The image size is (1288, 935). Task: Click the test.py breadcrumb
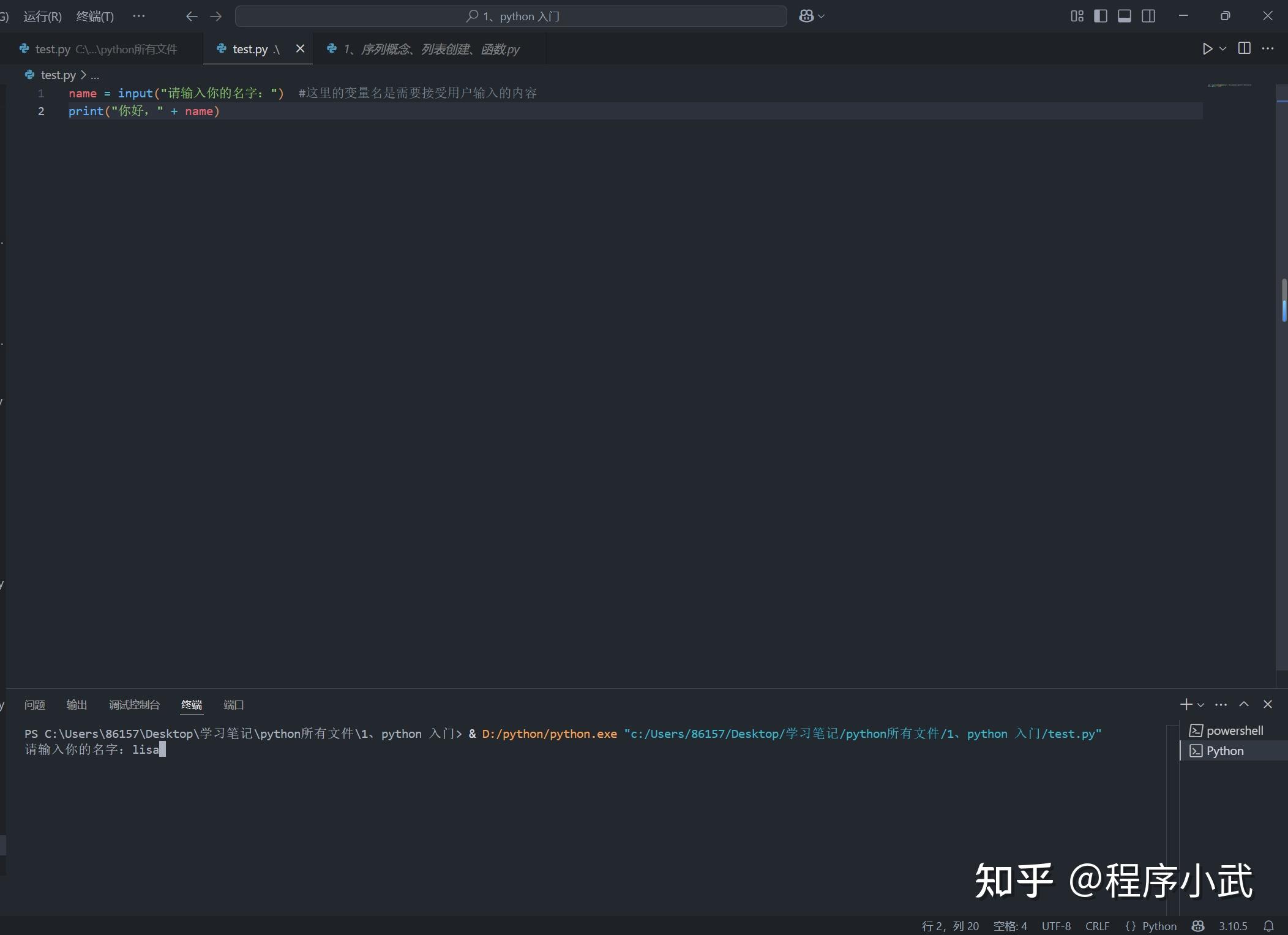tap(58, 75)
